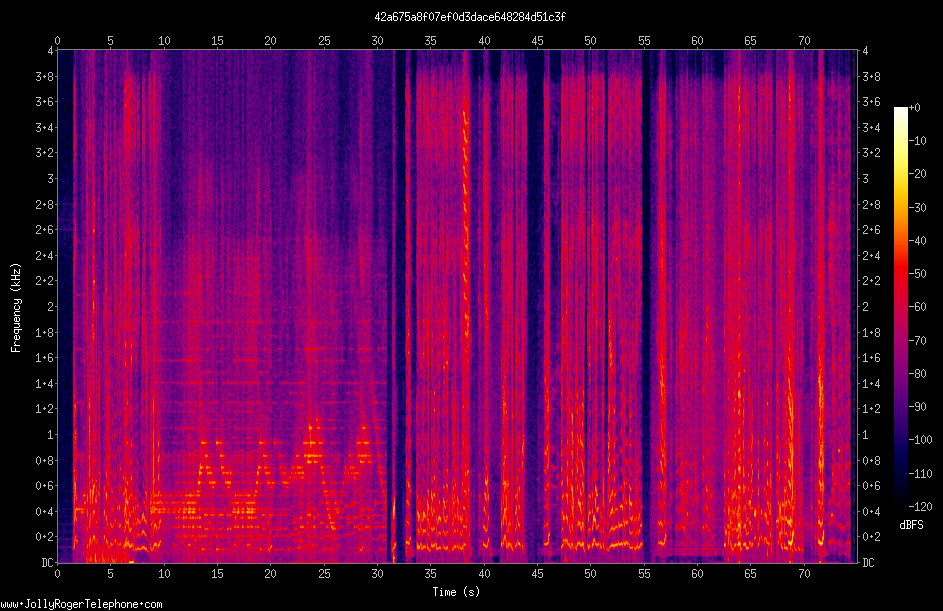Click the '-50' value on the color scale
This screenshot has height=611, width=943.
click(x=918, y=274)
